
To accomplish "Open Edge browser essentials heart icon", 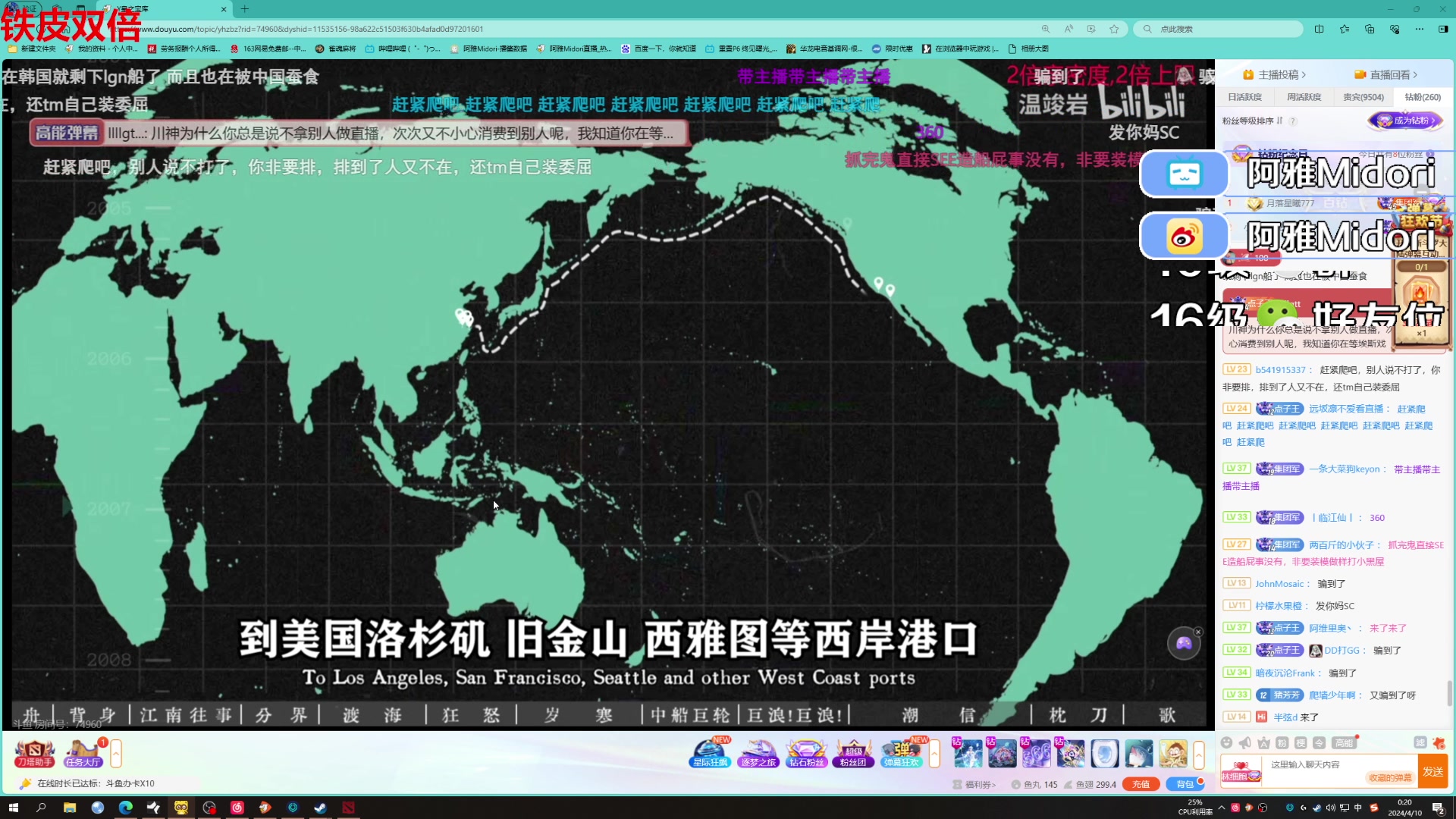I will click(x=1395, y=29).
